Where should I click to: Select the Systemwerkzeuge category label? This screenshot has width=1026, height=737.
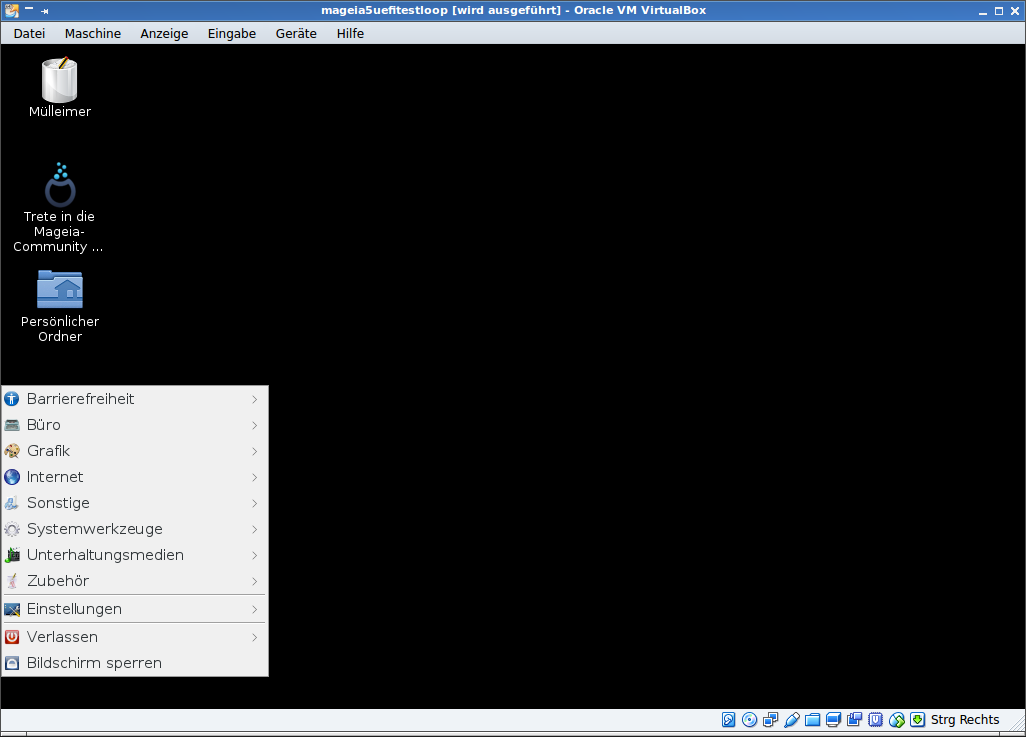tap(95, 530)
